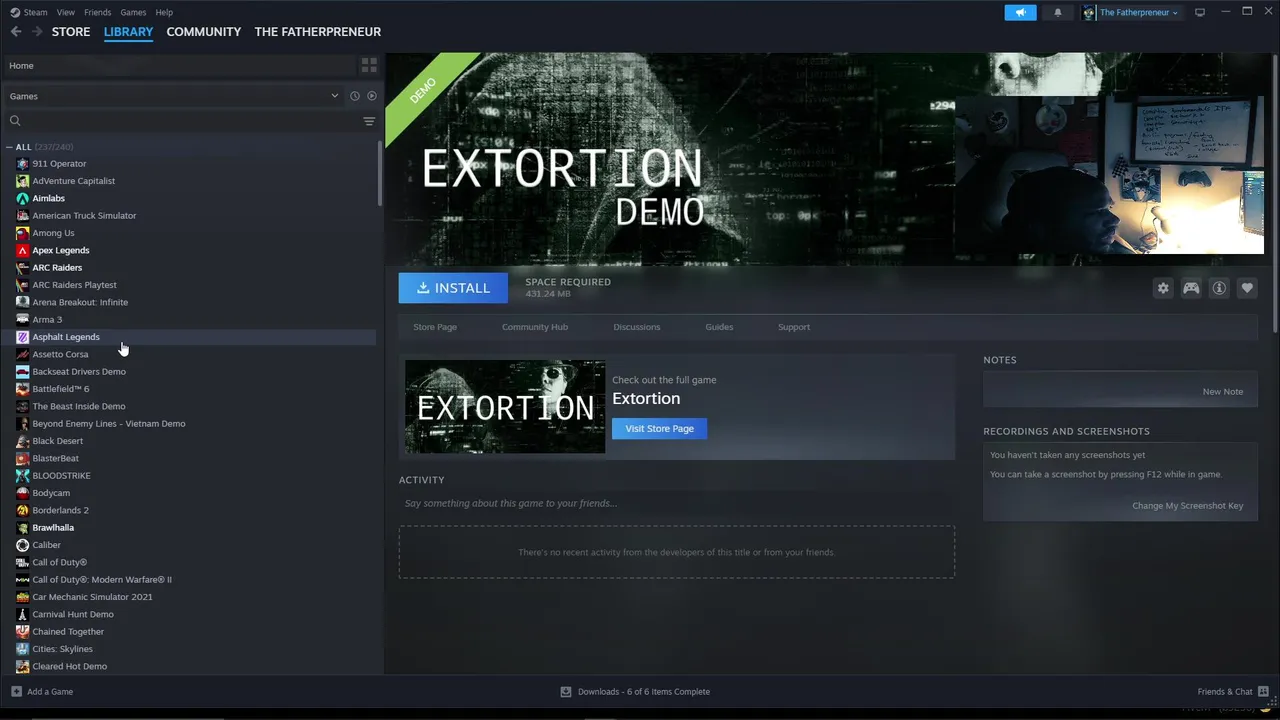Click the forward navigation arrow
This screenshot has width=1280, height=720.
[37, 32]
